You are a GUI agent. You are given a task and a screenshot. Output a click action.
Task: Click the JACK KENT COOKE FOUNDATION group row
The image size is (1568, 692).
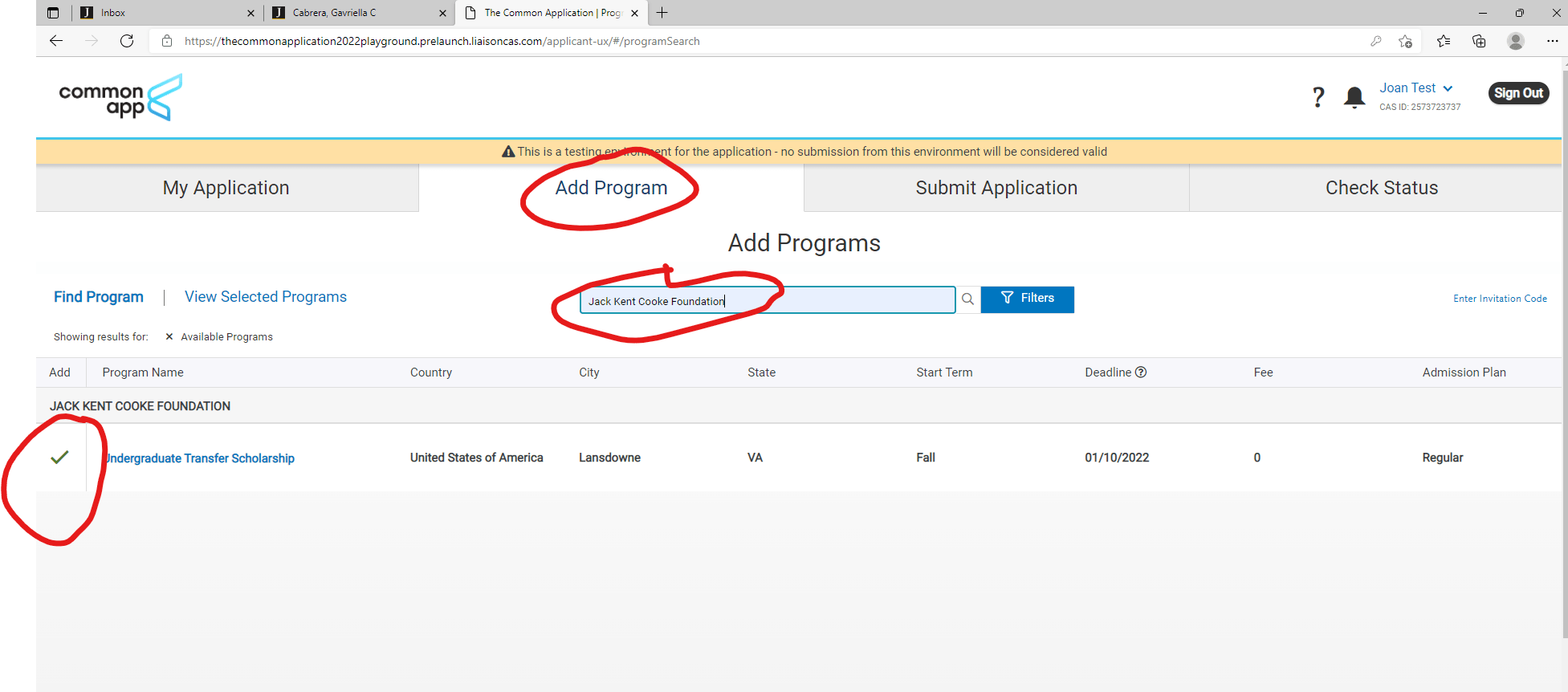pyautogui.click(x=799, y=406)
